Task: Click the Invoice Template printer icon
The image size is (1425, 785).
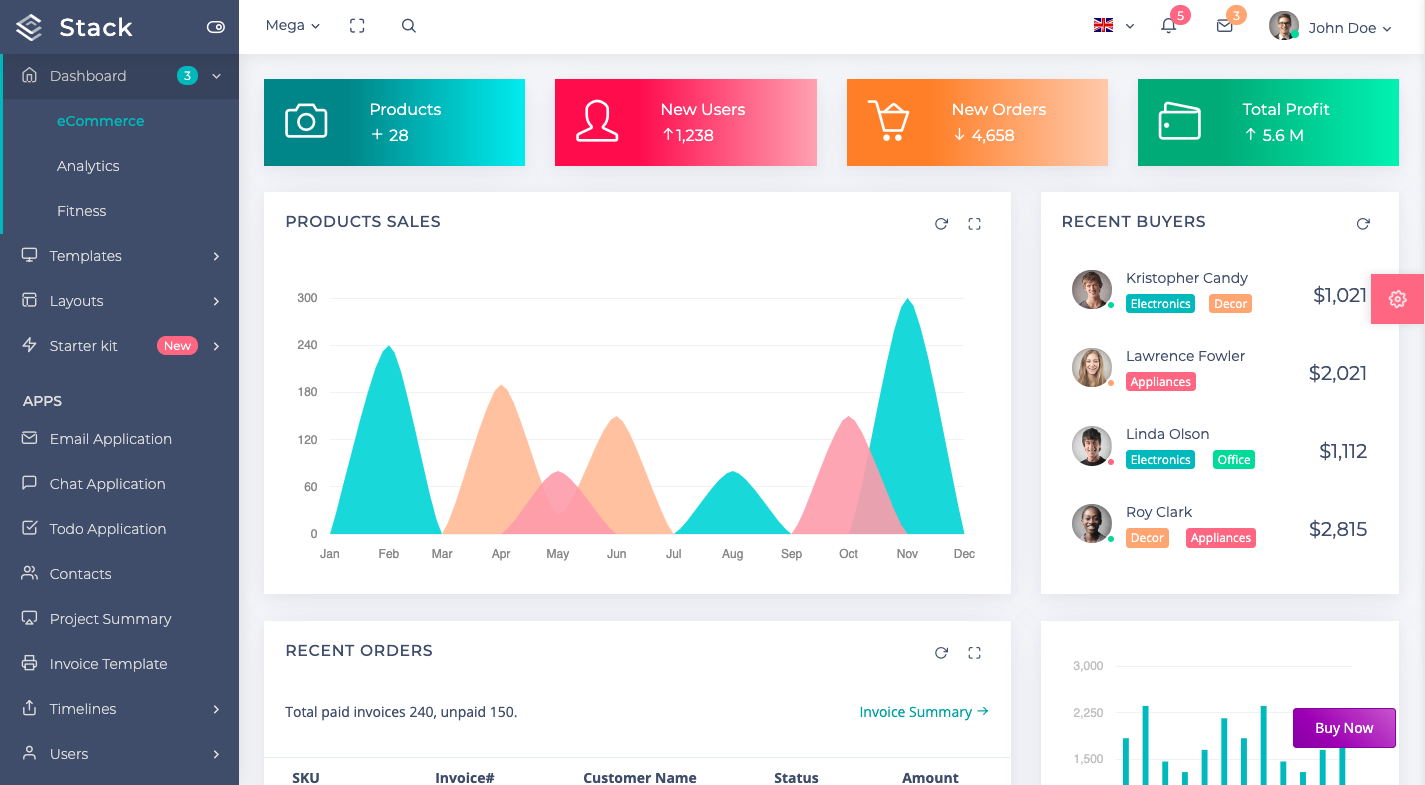Action: (x=29, y=663)
